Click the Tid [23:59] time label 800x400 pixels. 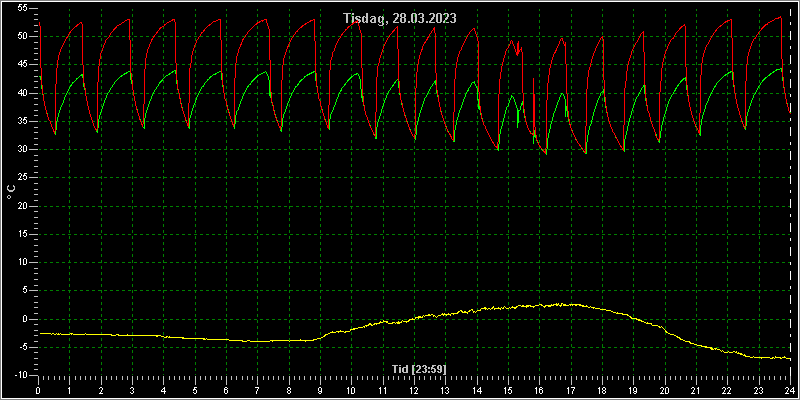point(419,369)
